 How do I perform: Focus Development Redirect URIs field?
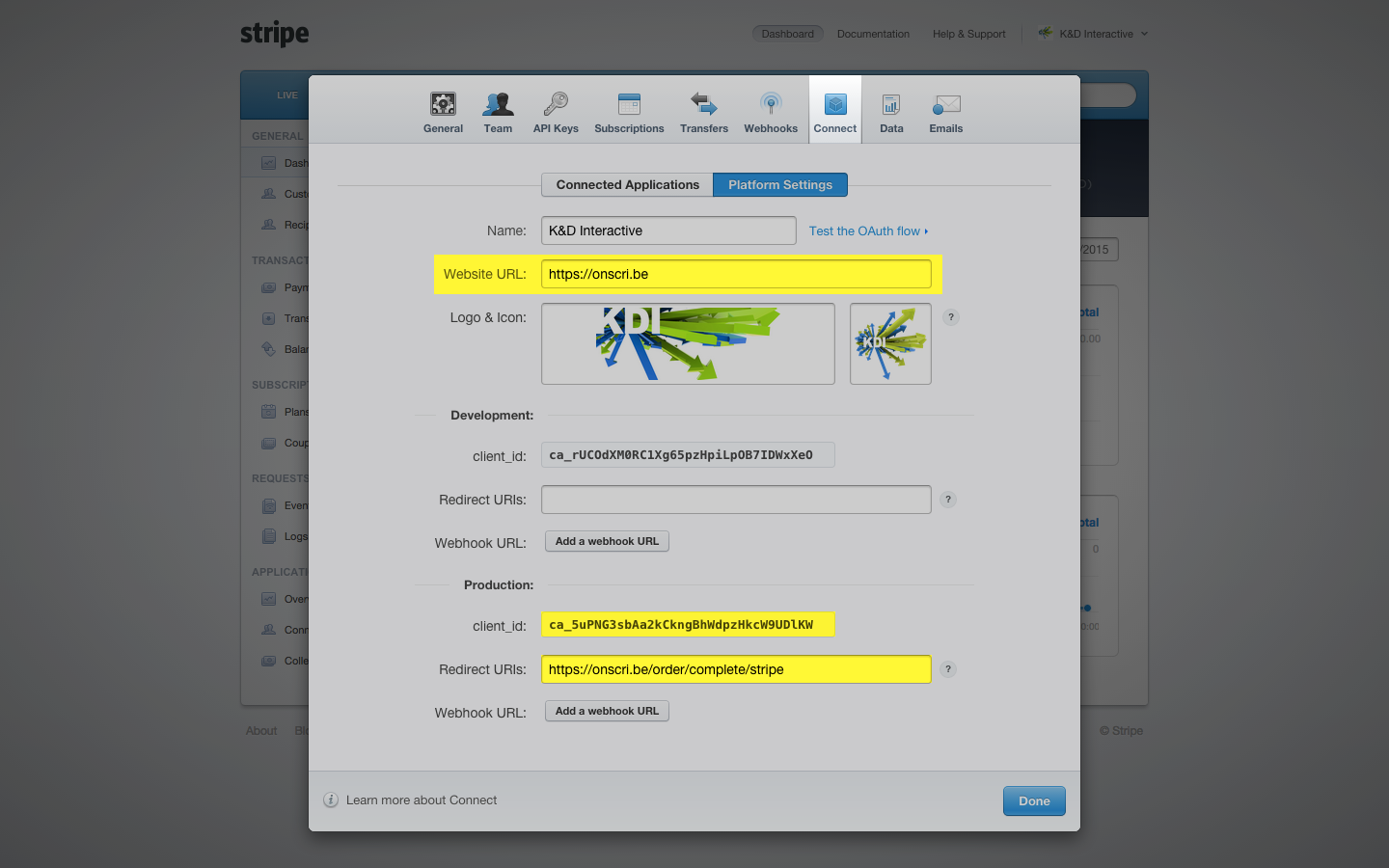(x=736, y=500)
